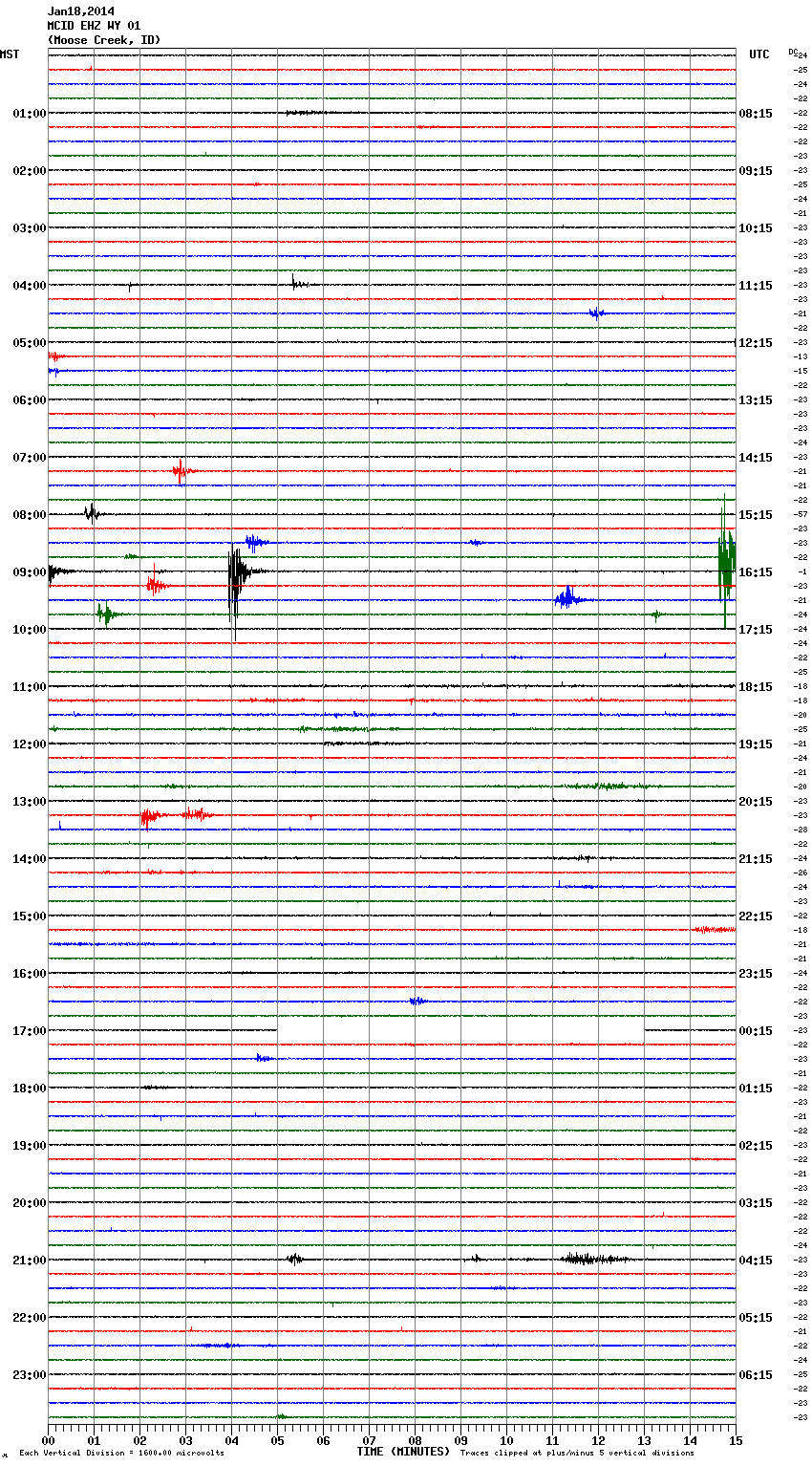The width and height of the screenshot is (812, 1466).
Task: Click the station code 'MCID EHZ WY 01'
Action: tap(94, 26)
